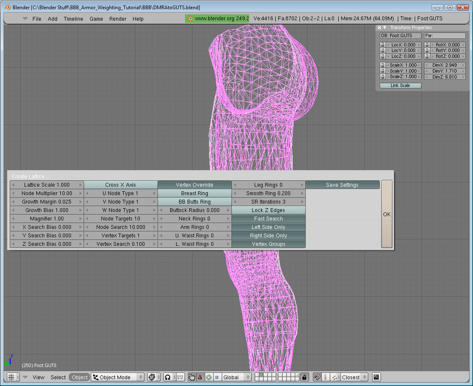Screen dimensions: 473x386
Task: Open the Object Mode dropdown
Action: [x=118, y=377]
